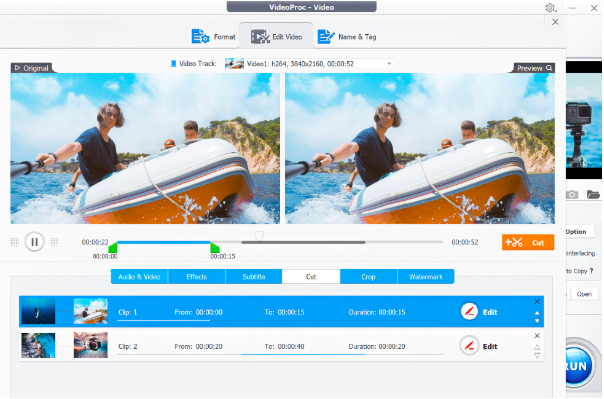Screen dimensions: 604x399
Task: Close the edit video dialog
Action: tap(555, 22)
